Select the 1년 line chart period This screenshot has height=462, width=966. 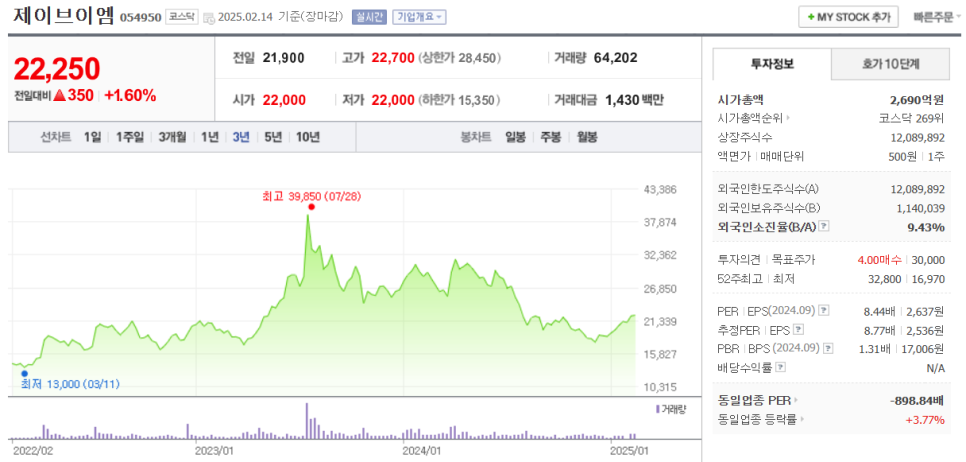tap(209, 137)
